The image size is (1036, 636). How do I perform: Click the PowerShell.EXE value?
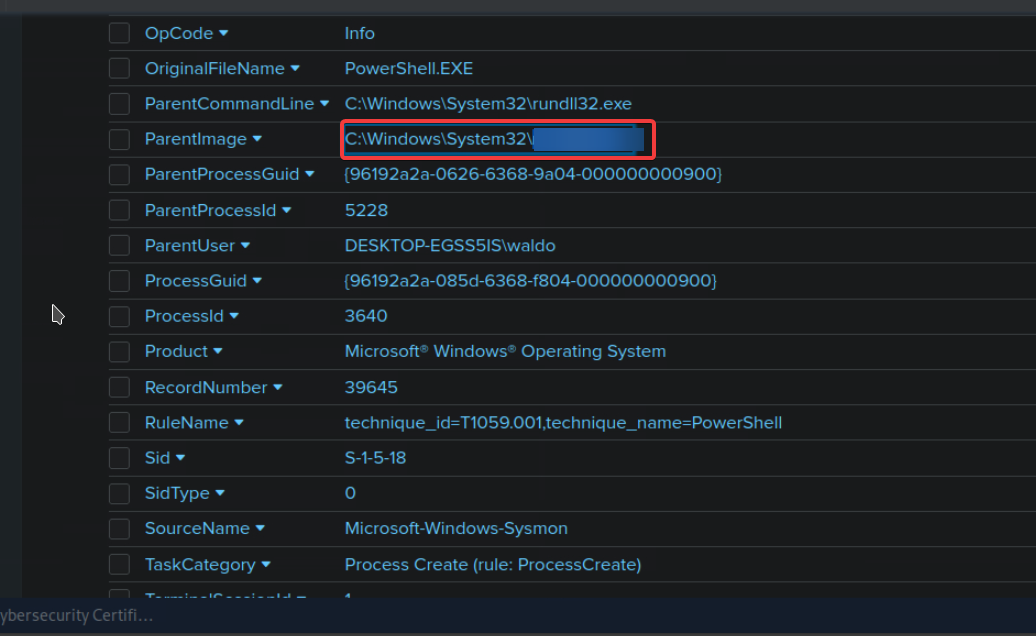(x=408, y=68)
